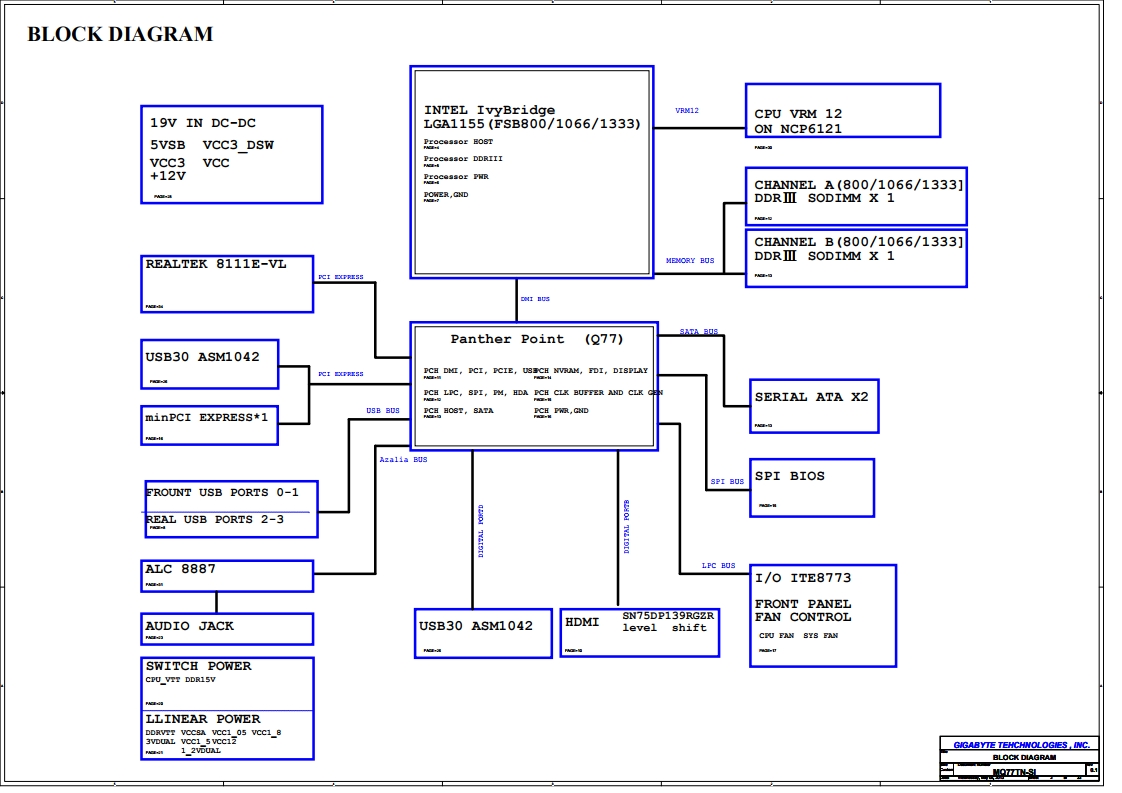The width and height of the screenshot is (1122, 793).
Task: Select the 'PCH PWR,GND' entry
Action: coord(562,411)
